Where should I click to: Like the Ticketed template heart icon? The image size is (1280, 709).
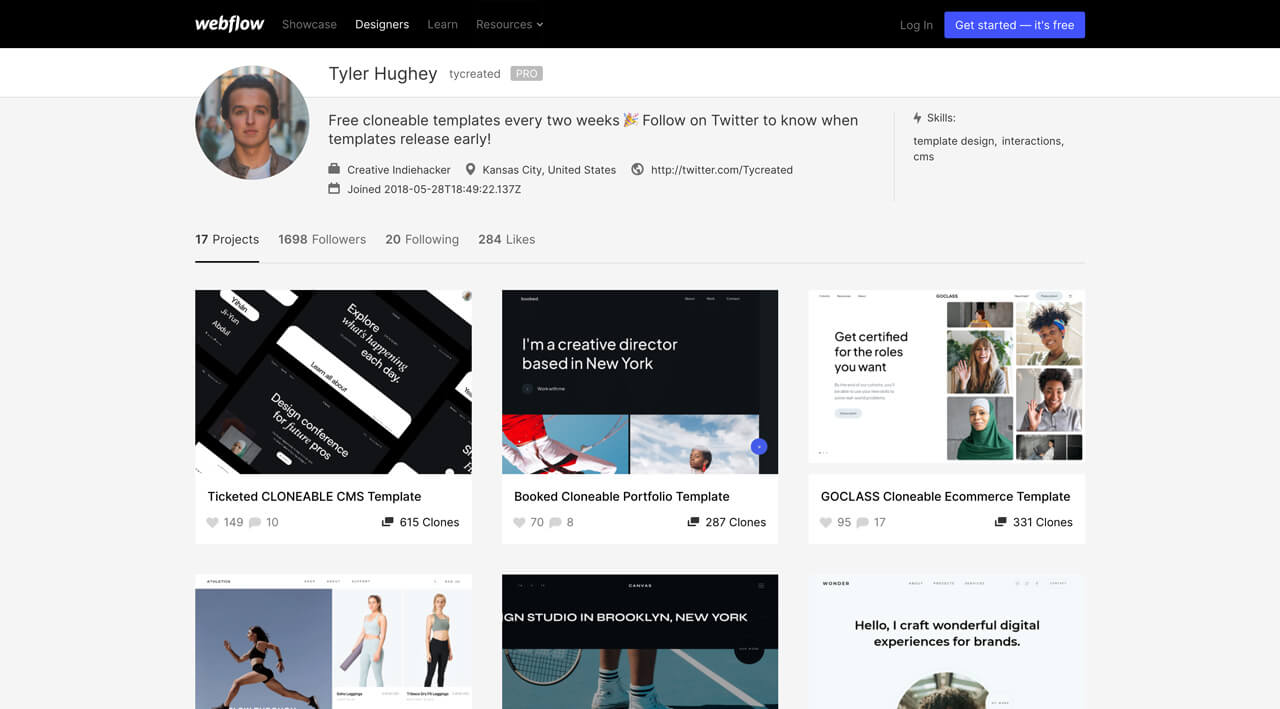[x=212, y=522]
